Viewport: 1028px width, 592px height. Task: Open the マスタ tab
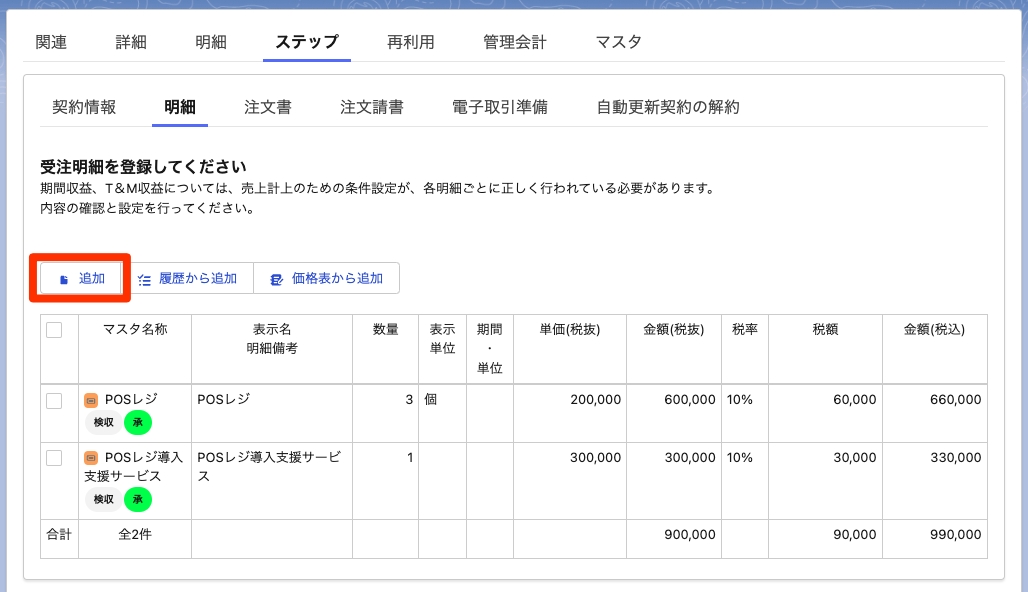coord(618,42)
